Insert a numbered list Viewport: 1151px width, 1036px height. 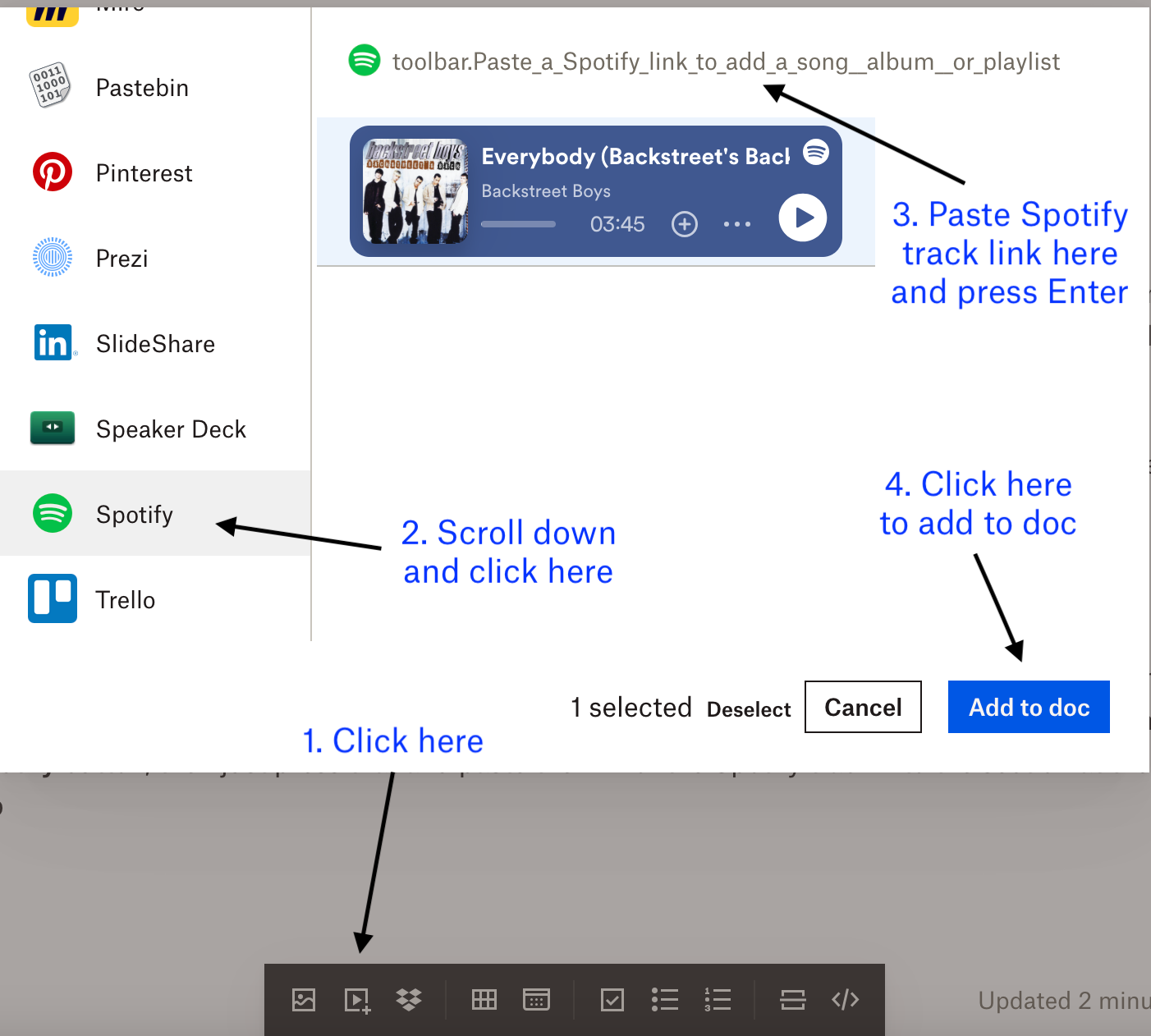(x=717, y=1000)
